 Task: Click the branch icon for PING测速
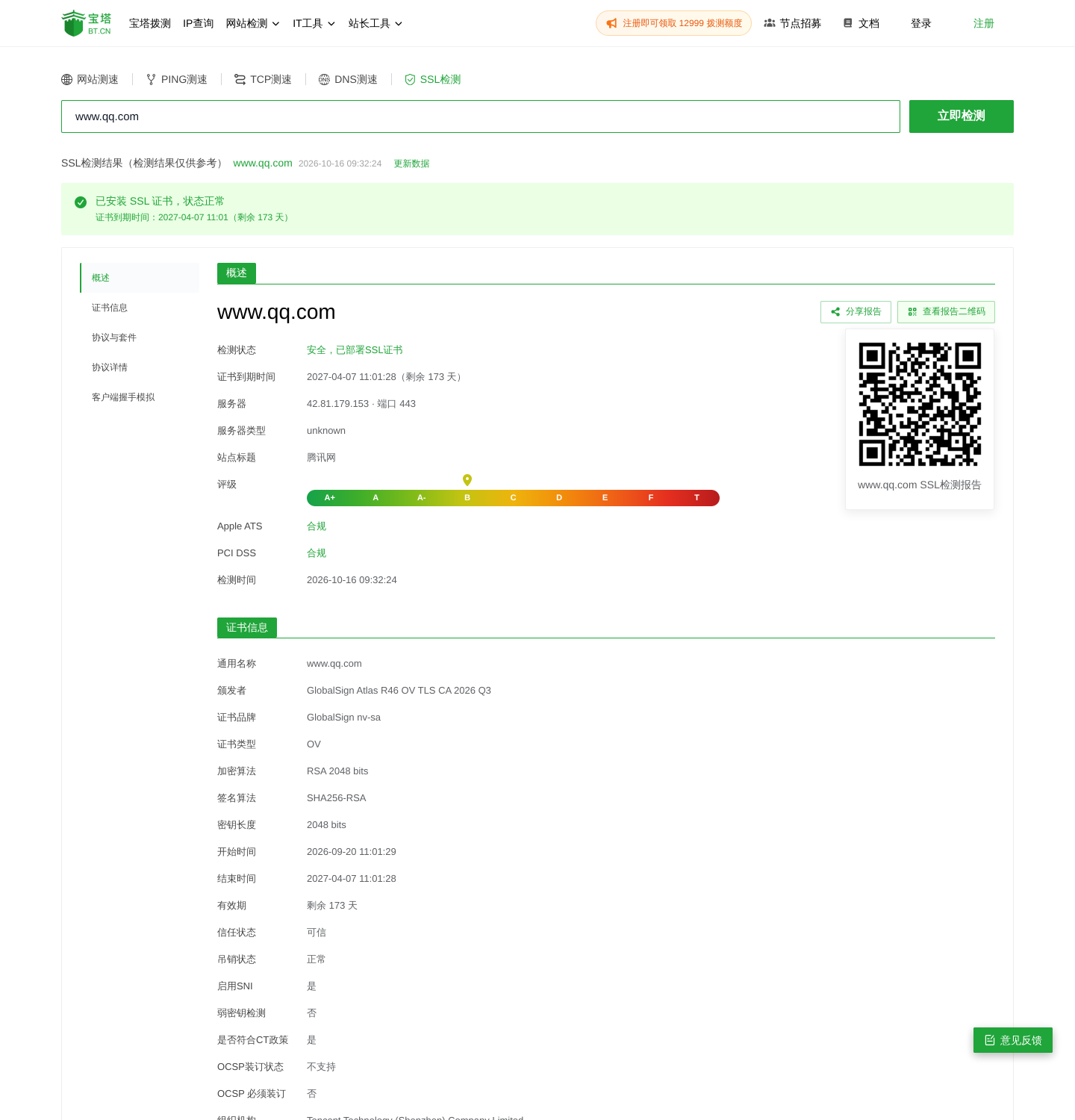coord(152,80)
